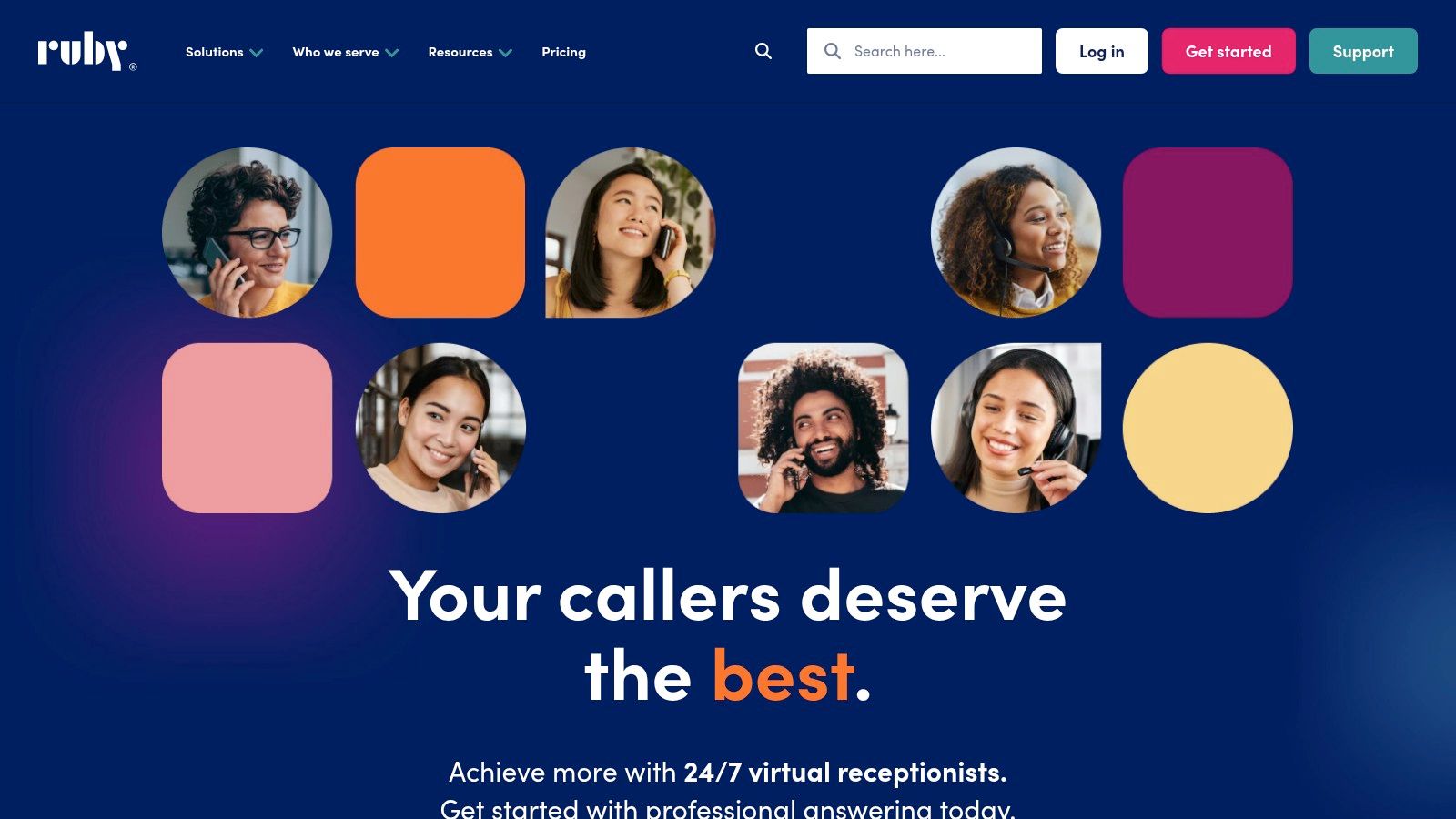Select the pink rounded square tile
1456x819 pixels.
coord(247,428)
